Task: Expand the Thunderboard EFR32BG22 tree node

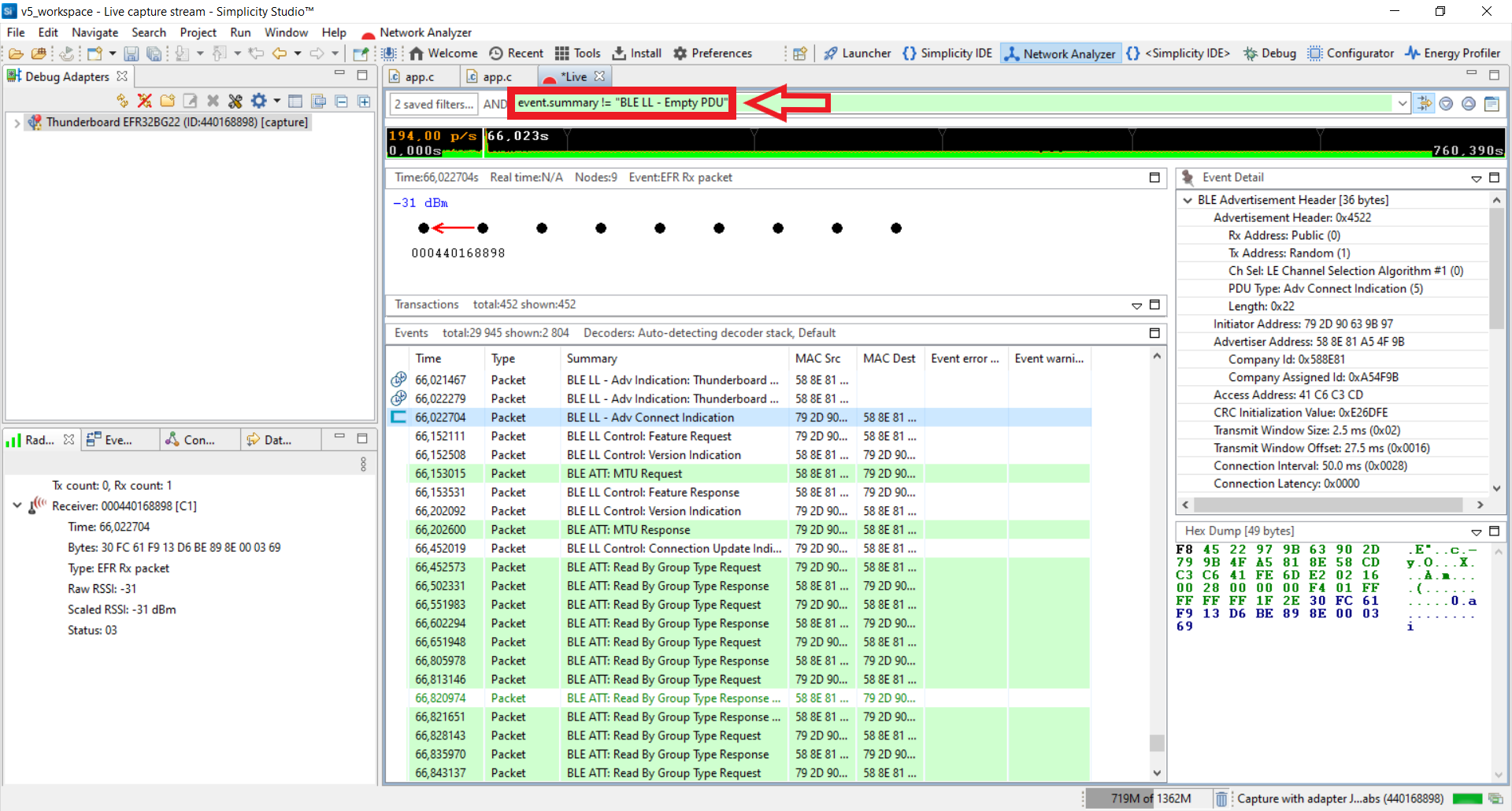Action: (17, 123)
